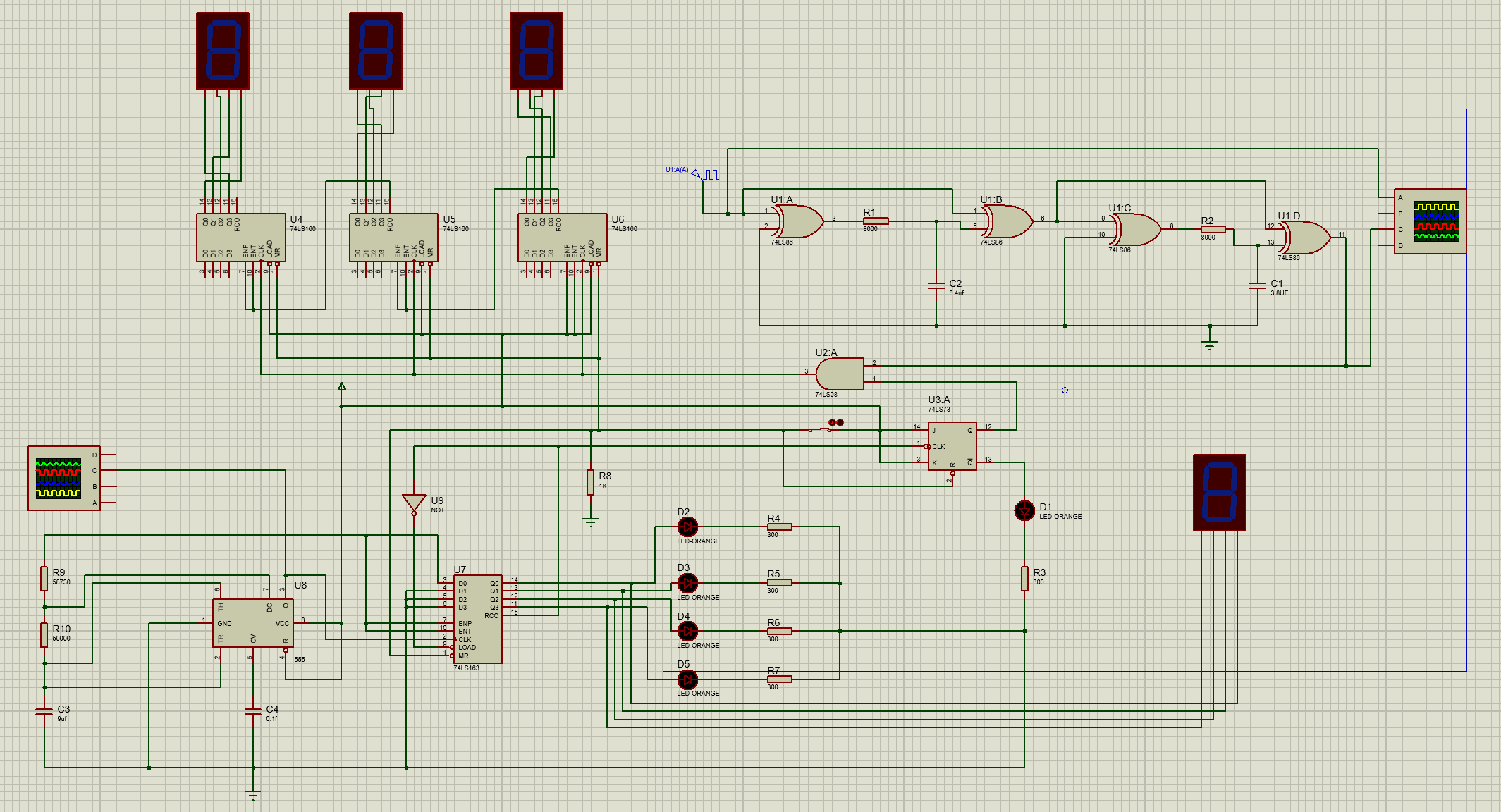This screenshot has width=1501, height=812.
Task: Select the U8 555 timer chip
Action: (x=252, y=623)
